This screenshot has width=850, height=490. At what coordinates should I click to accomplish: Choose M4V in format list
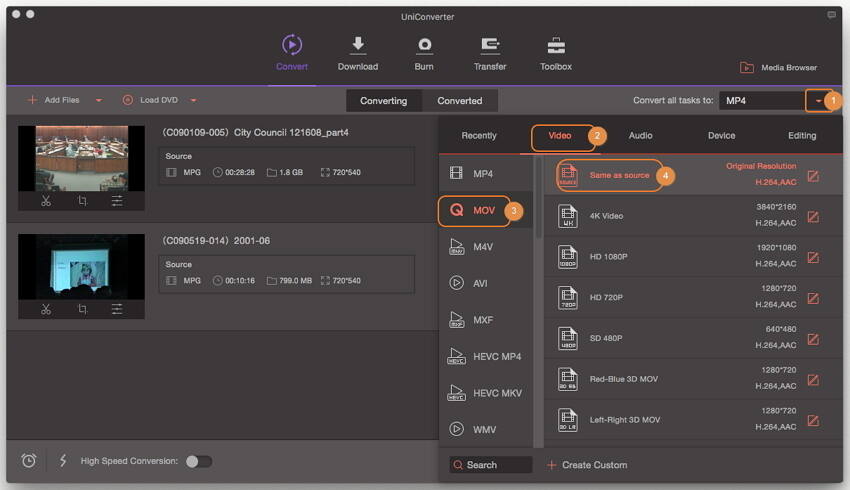(x=485, y=247)
